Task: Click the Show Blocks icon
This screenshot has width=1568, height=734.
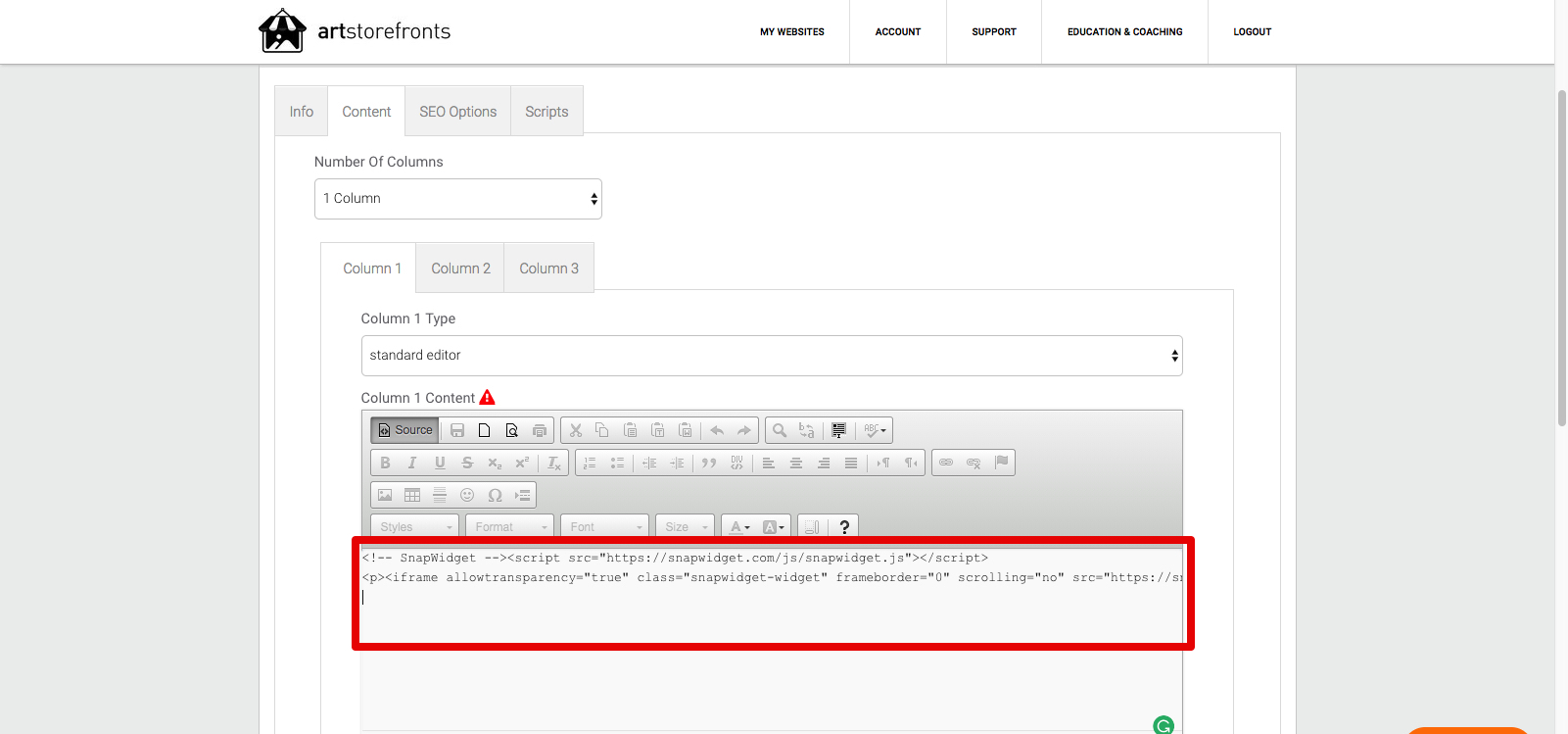Action: click(812, 526)
